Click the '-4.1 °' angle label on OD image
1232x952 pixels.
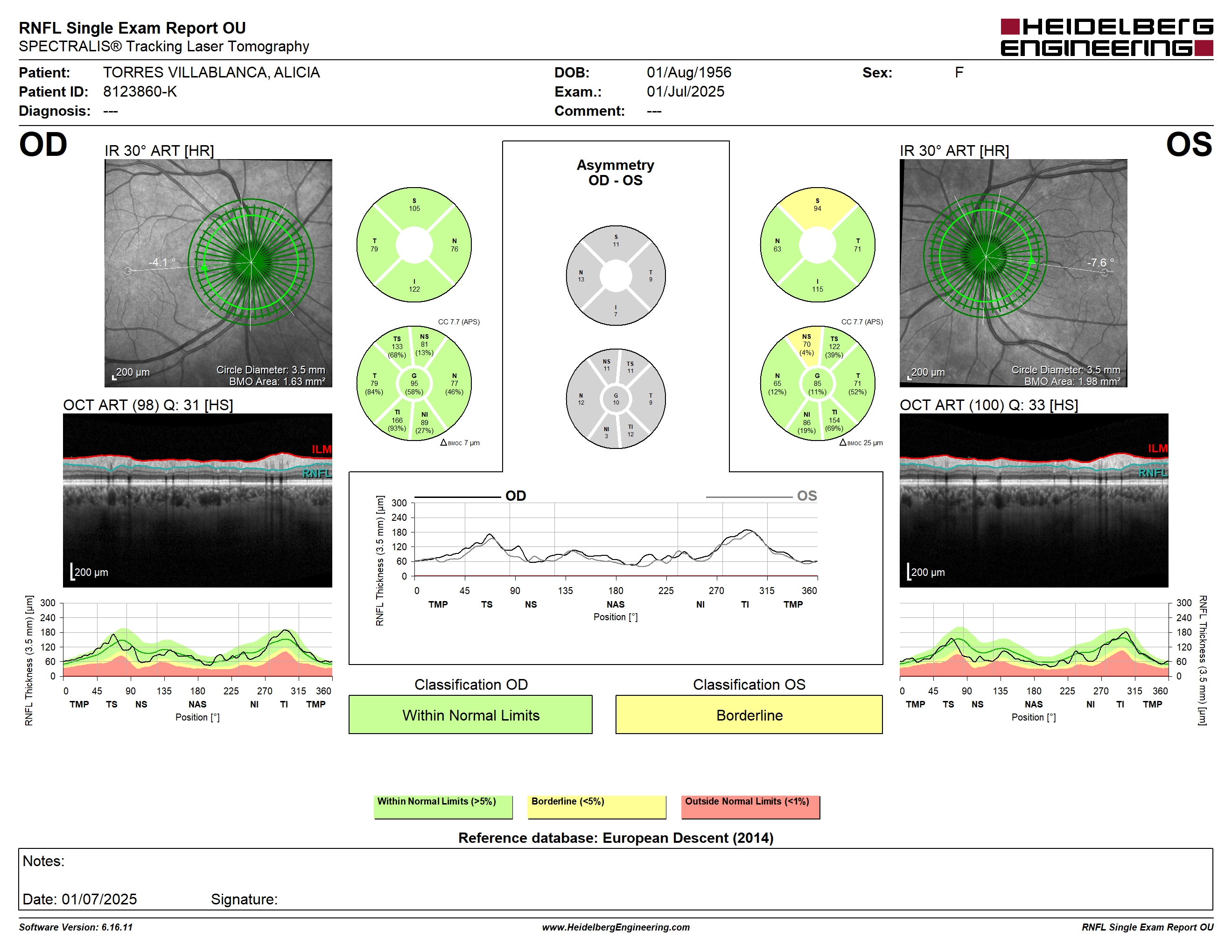(162, 262)
